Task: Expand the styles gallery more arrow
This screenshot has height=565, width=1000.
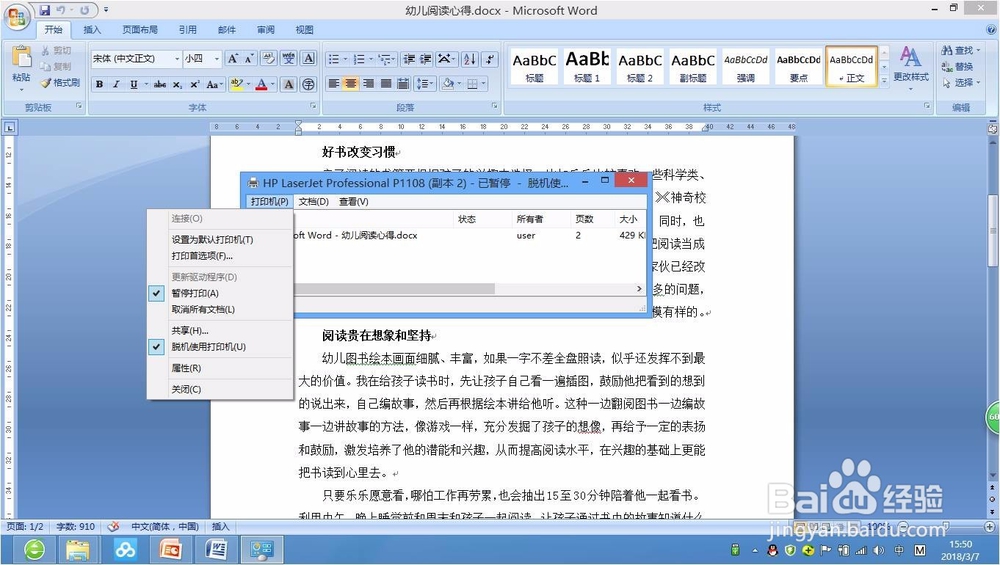Action: tap(885, 80)
